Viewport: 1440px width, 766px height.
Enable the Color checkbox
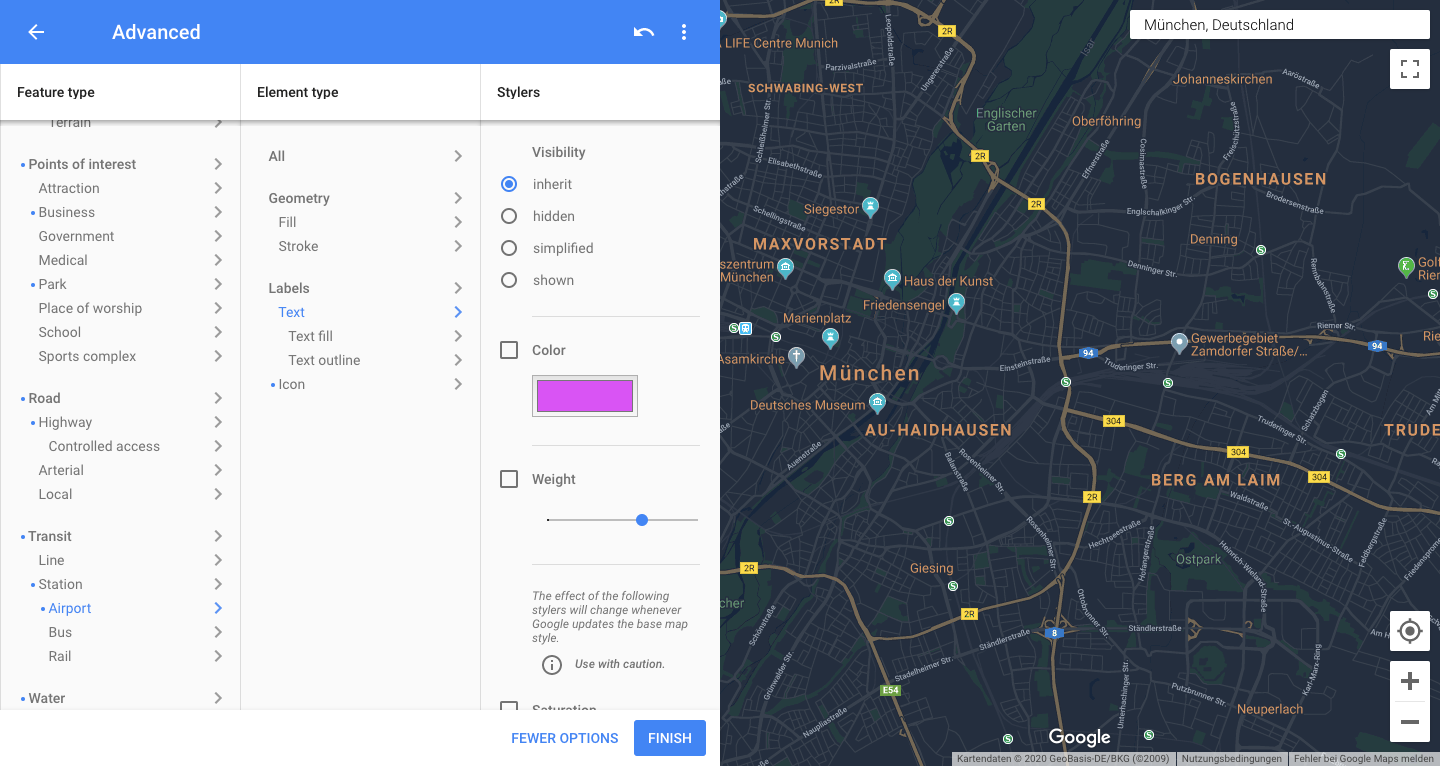[x=509, y=350]
